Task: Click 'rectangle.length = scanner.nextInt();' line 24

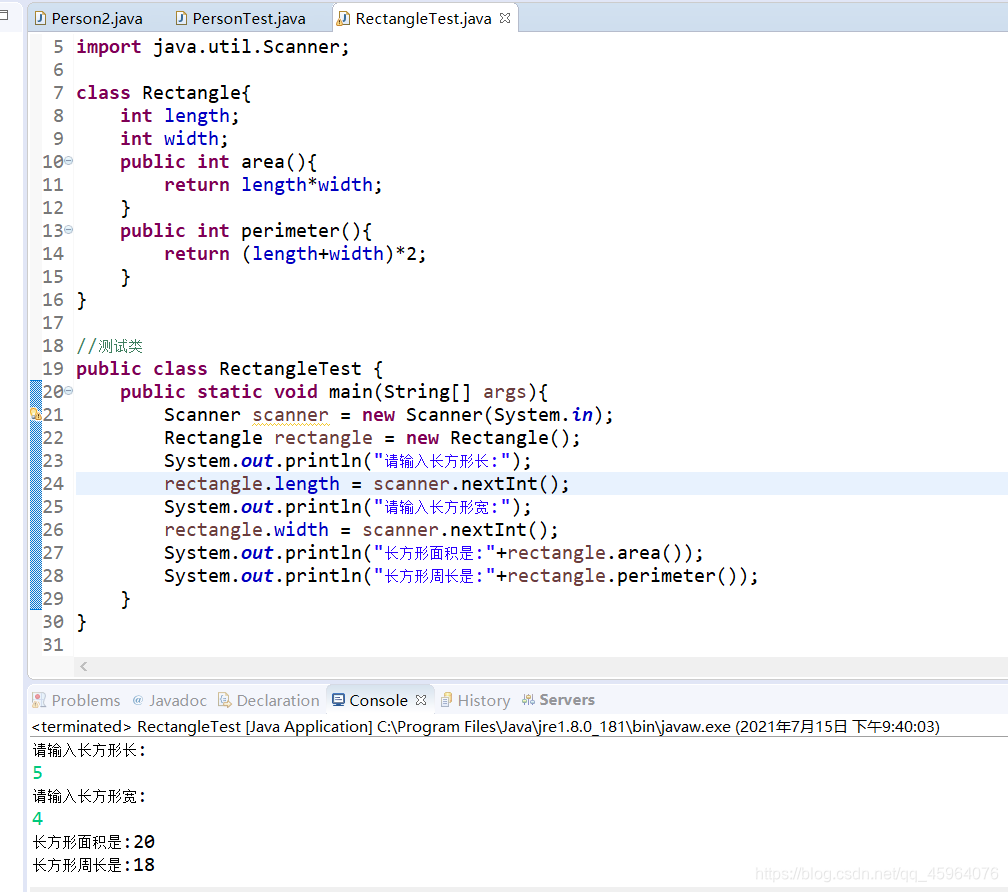Action: 366,484
